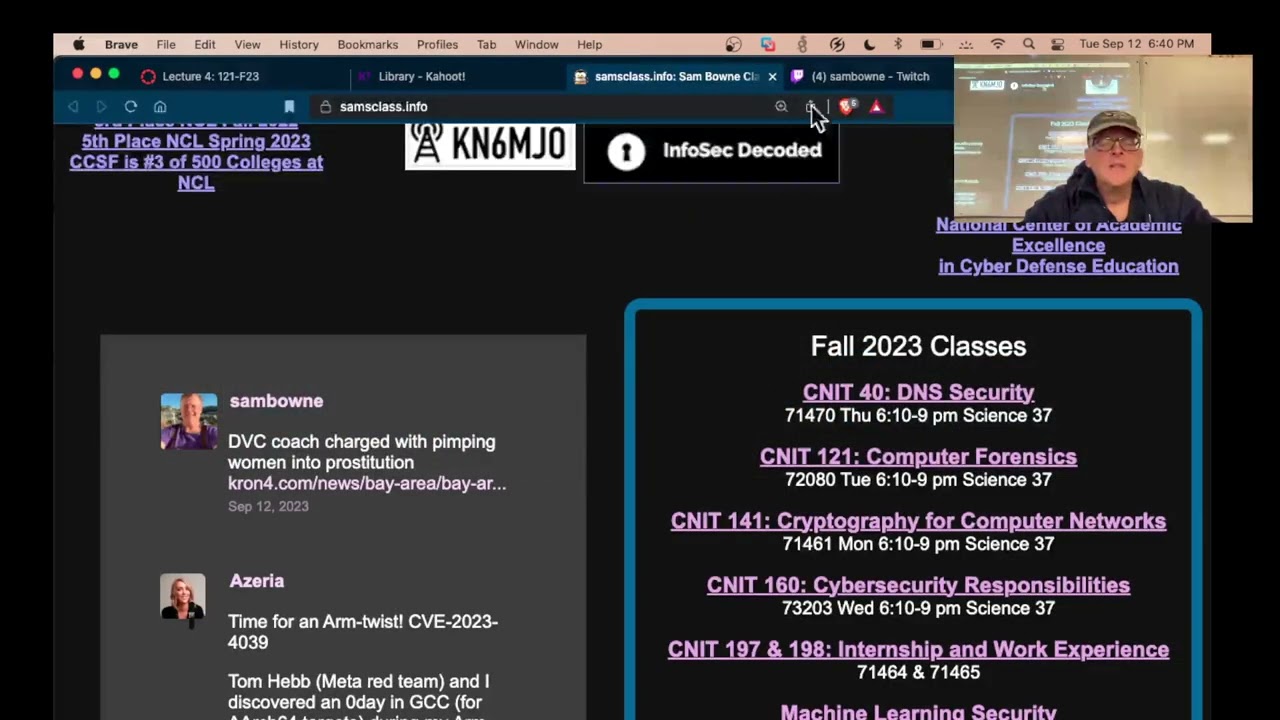Click the sambowne username in feed
Image resolution: width=1280 pixels, height=720 pixels.
[276, 401]
